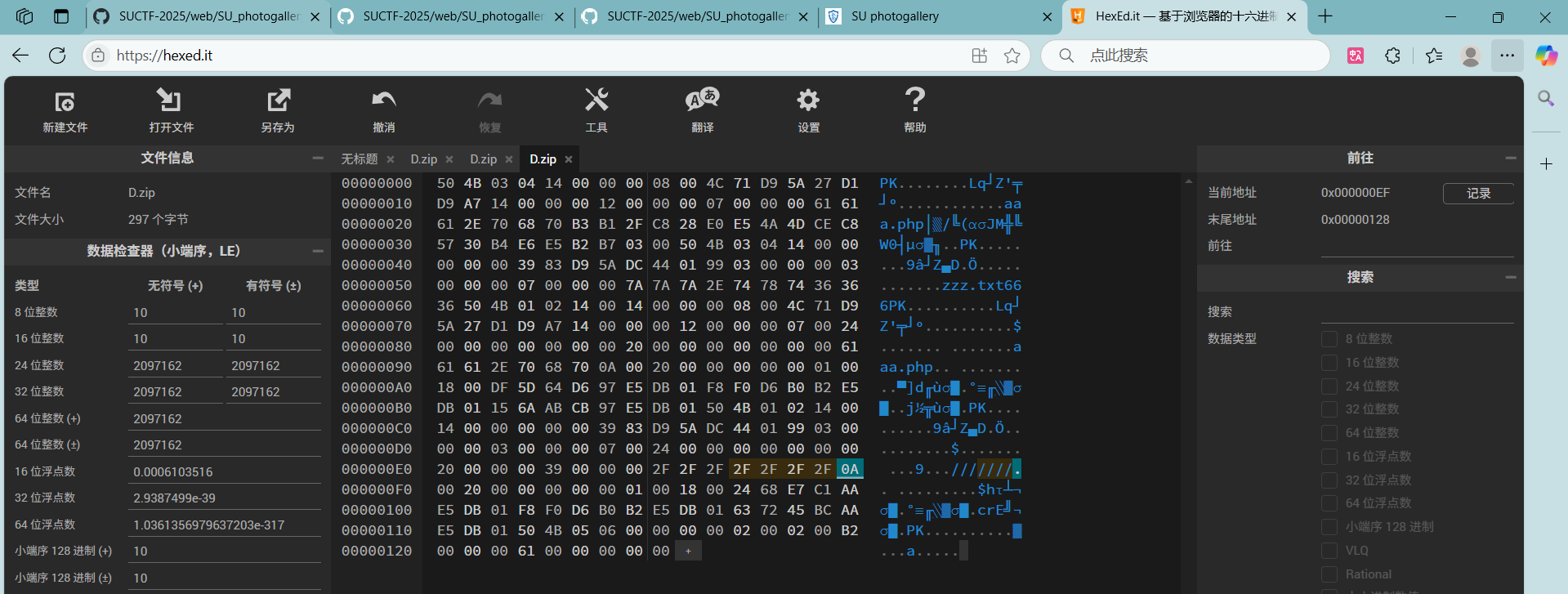Click the New File (新建文件) icon
Image resolution: width=1568 pixels, height=594 pixels.
click(65, 101)
